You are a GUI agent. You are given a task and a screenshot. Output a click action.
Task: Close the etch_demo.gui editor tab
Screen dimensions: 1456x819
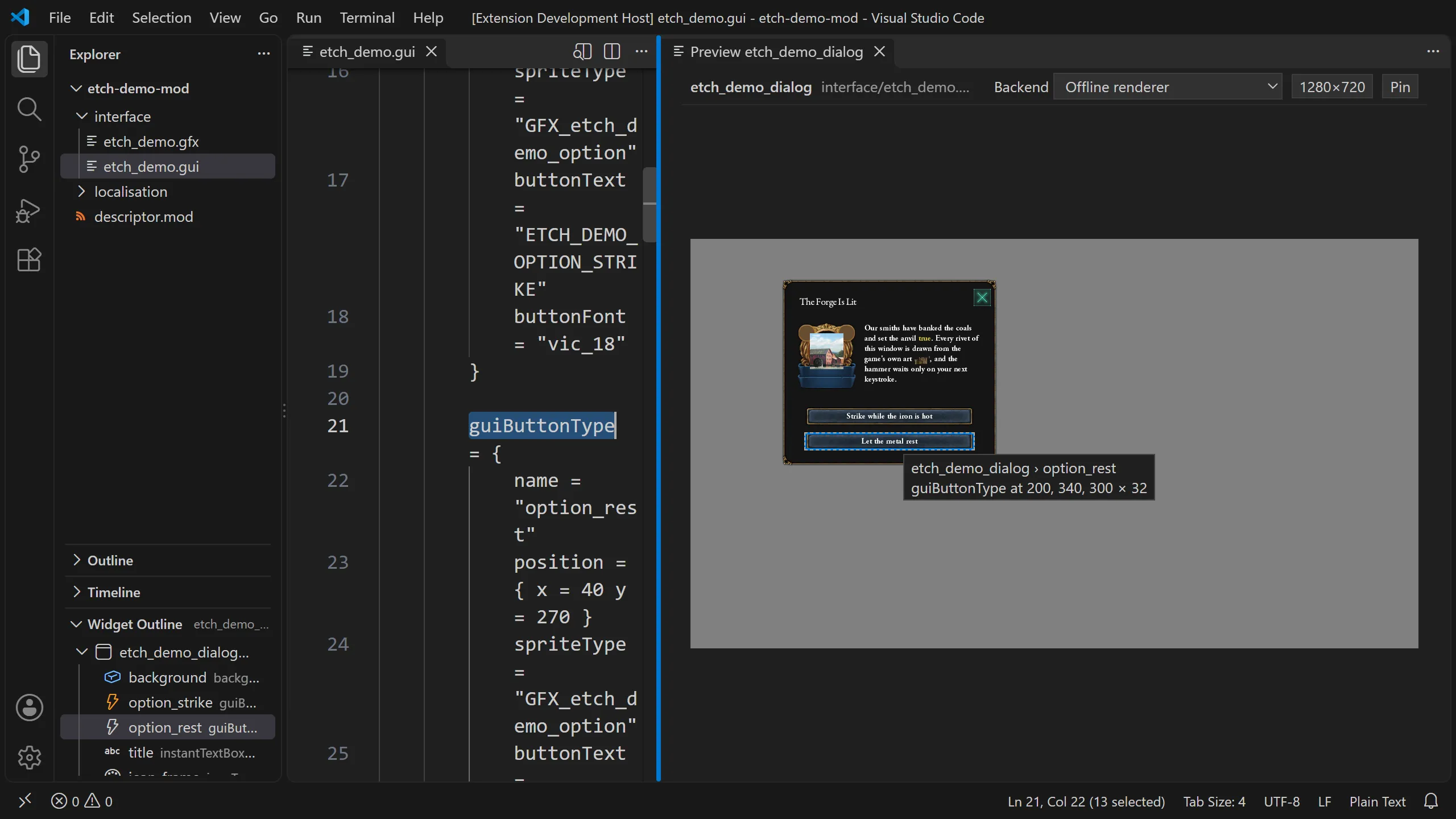[432, 52]
